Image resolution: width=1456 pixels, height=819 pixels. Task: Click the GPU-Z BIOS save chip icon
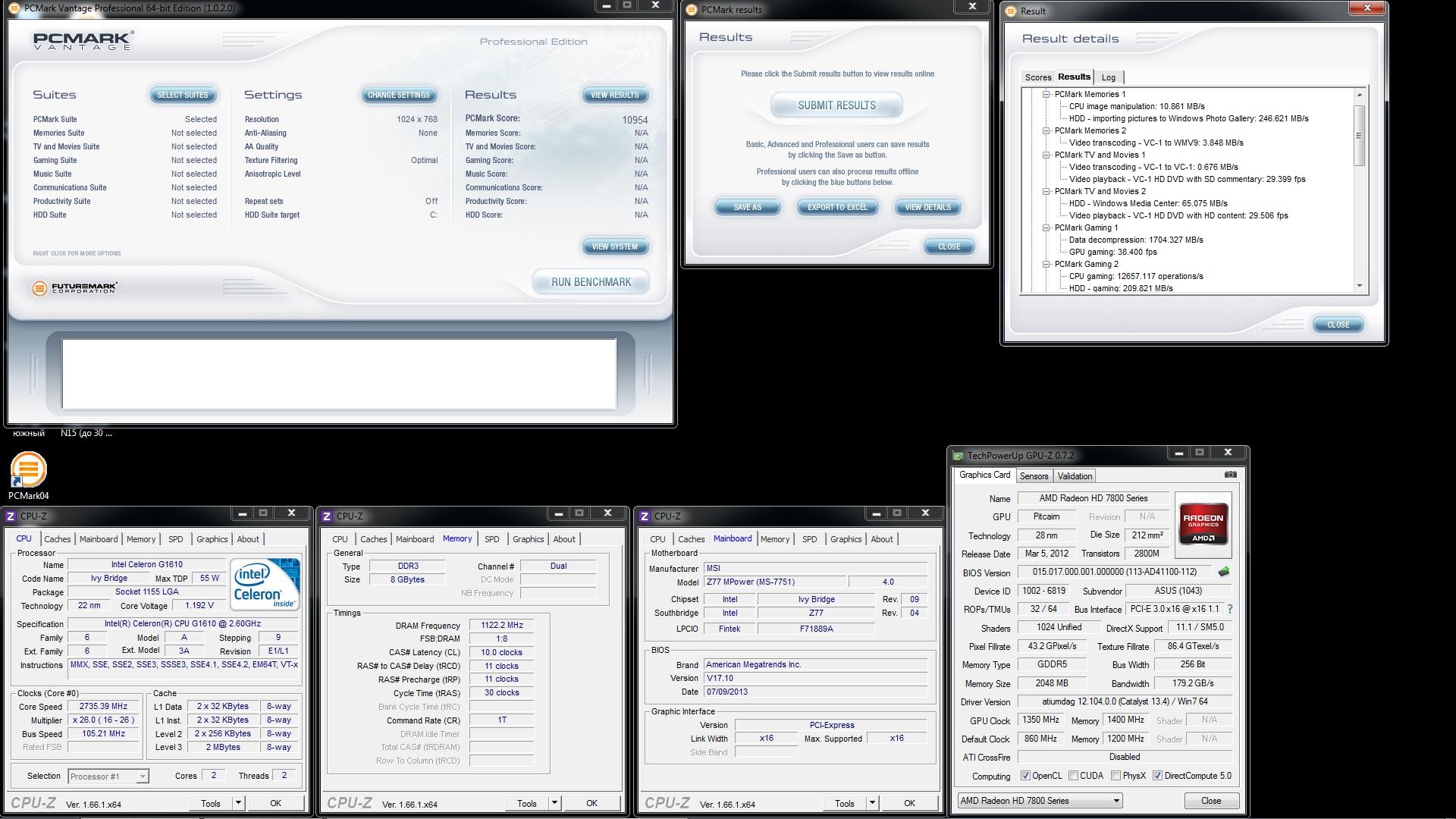click(1223, 572)
